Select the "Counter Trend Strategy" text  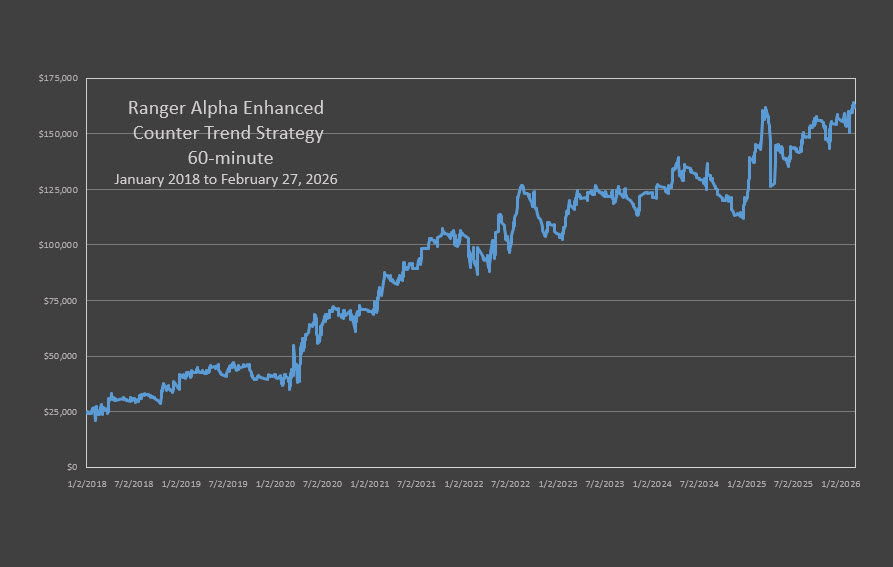pos(228,133)
